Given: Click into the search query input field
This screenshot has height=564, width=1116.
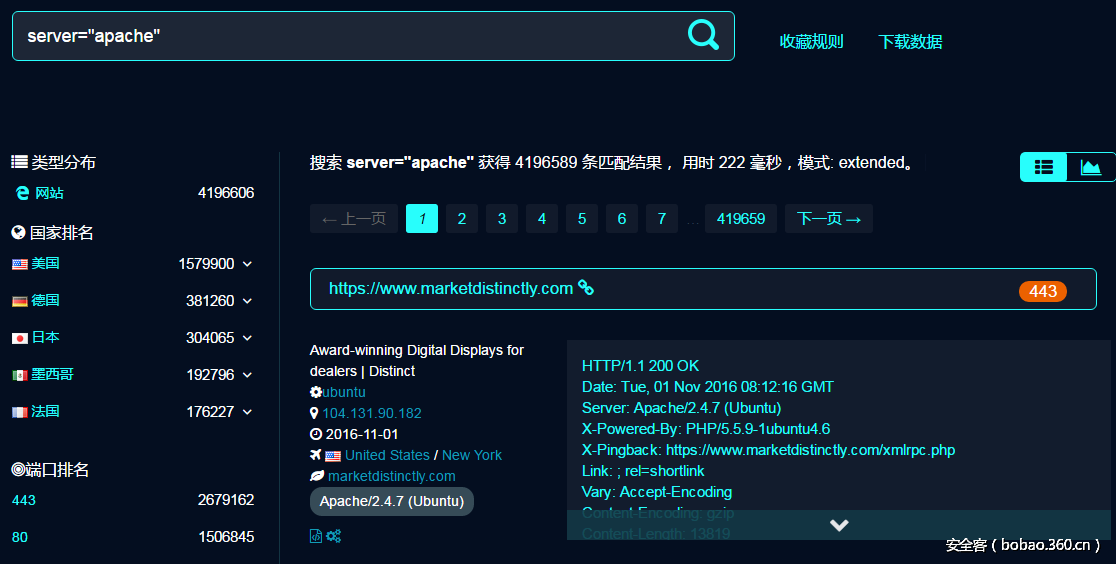Looking at the screenshot, I should tap(340, 36).
